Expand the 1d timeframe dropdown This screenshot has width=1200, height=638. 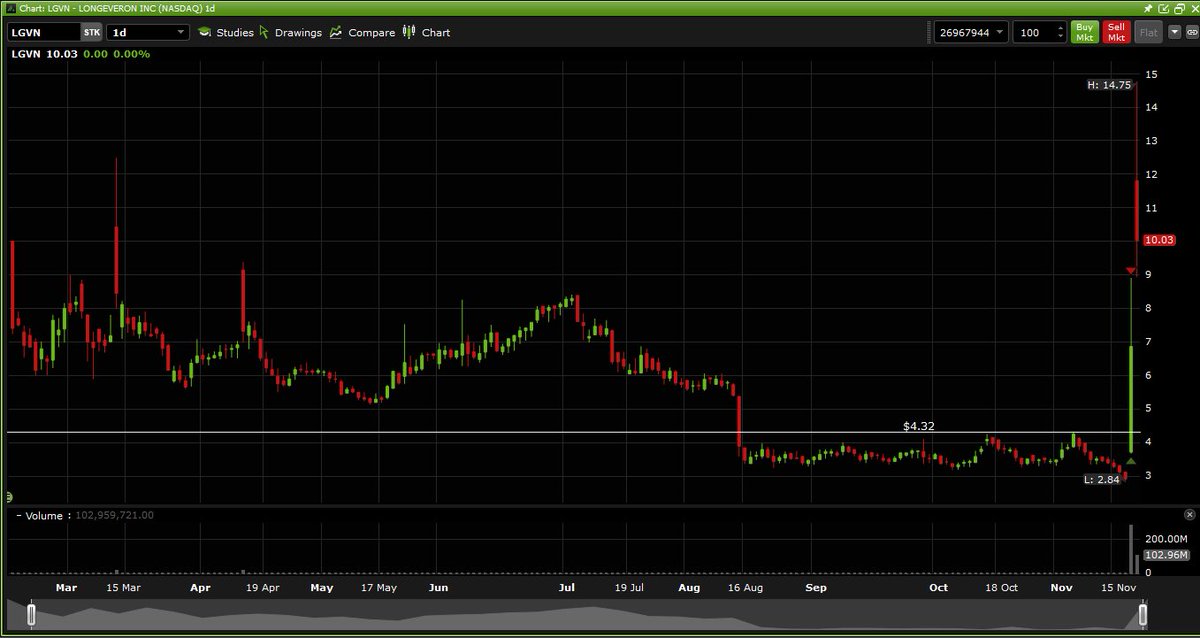(148, 32)
